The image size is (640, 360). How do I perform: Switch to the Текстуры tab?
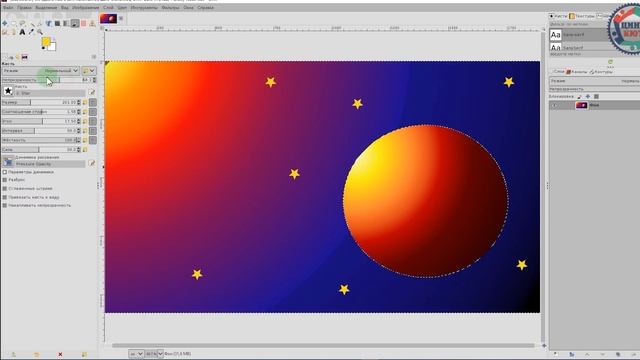click(582, 16)
